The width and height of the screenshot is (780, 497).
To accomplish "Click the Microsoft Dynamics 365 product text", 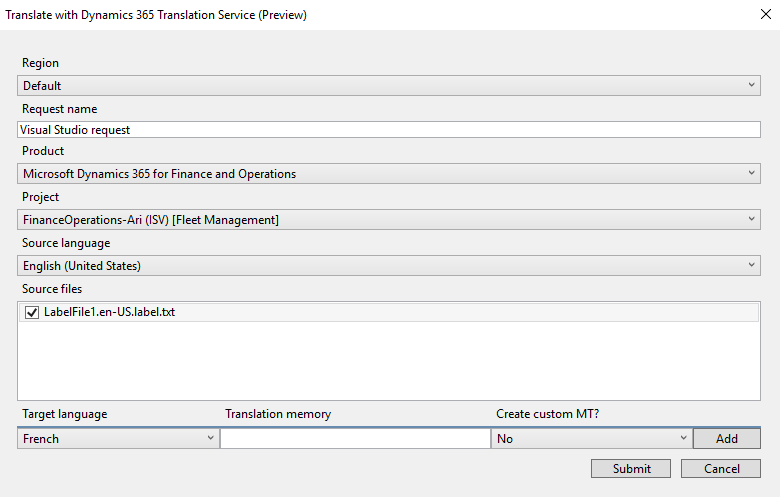I will [159, 174].
